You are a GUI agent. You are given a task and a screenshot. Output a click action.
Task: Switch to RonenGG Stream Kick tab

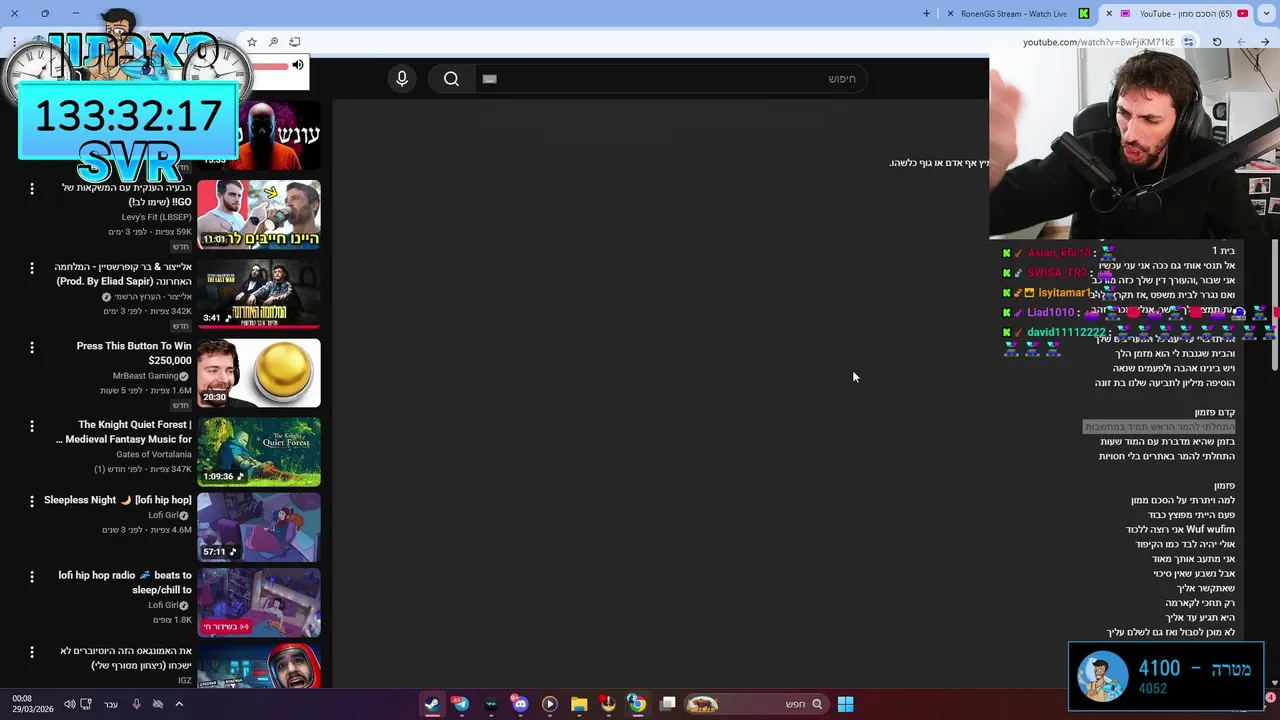(1020, 13)
